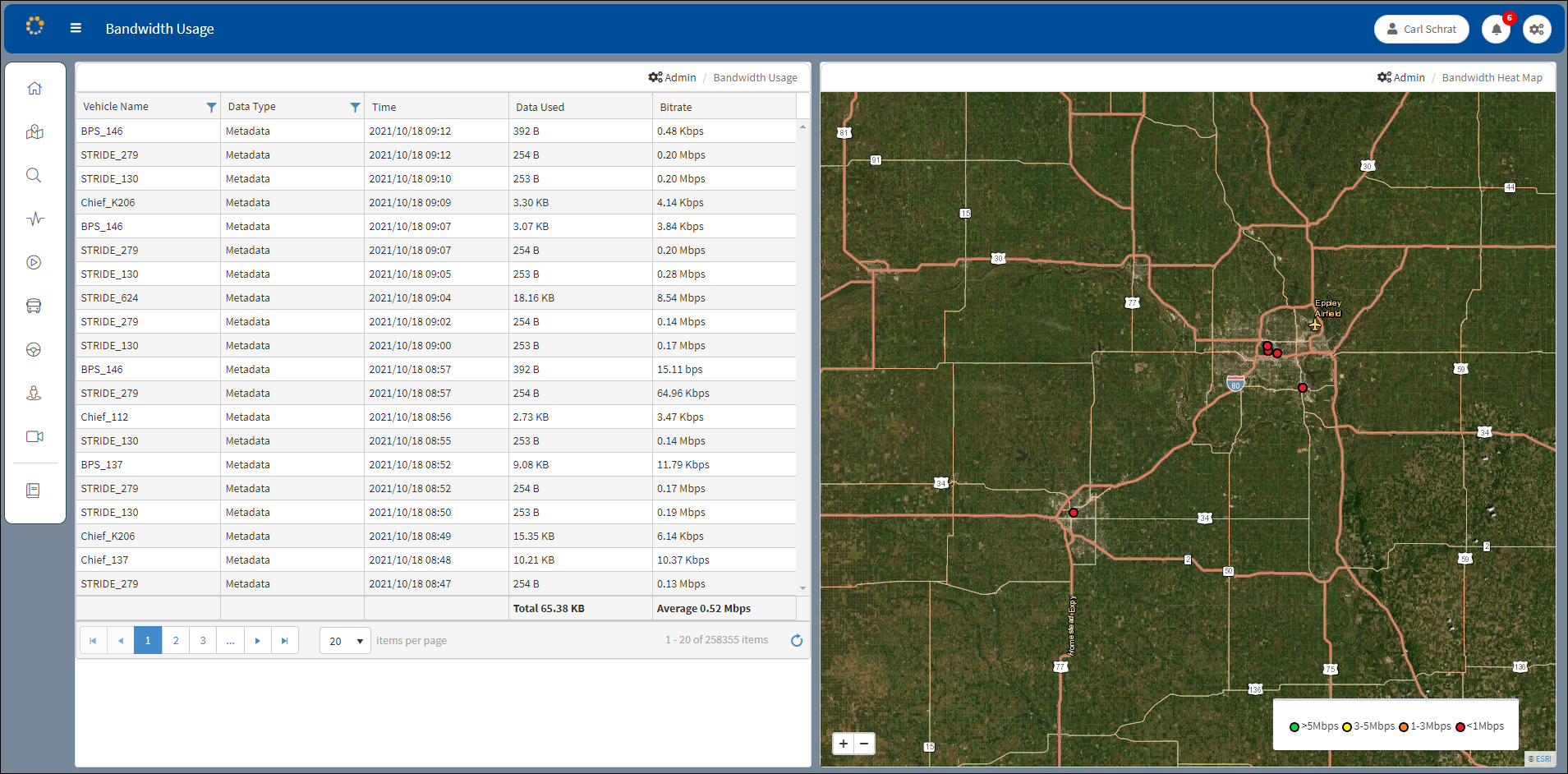
Task: Filter the Vehicle Name column
Action: coord(211,107)
